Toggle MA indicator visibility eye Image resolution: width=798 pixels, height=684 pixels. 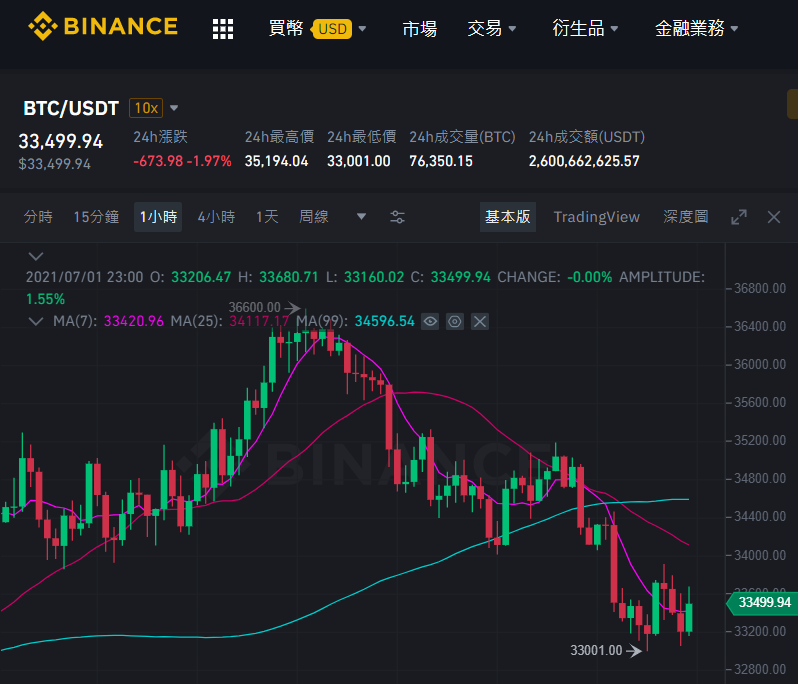pos(430,322)
